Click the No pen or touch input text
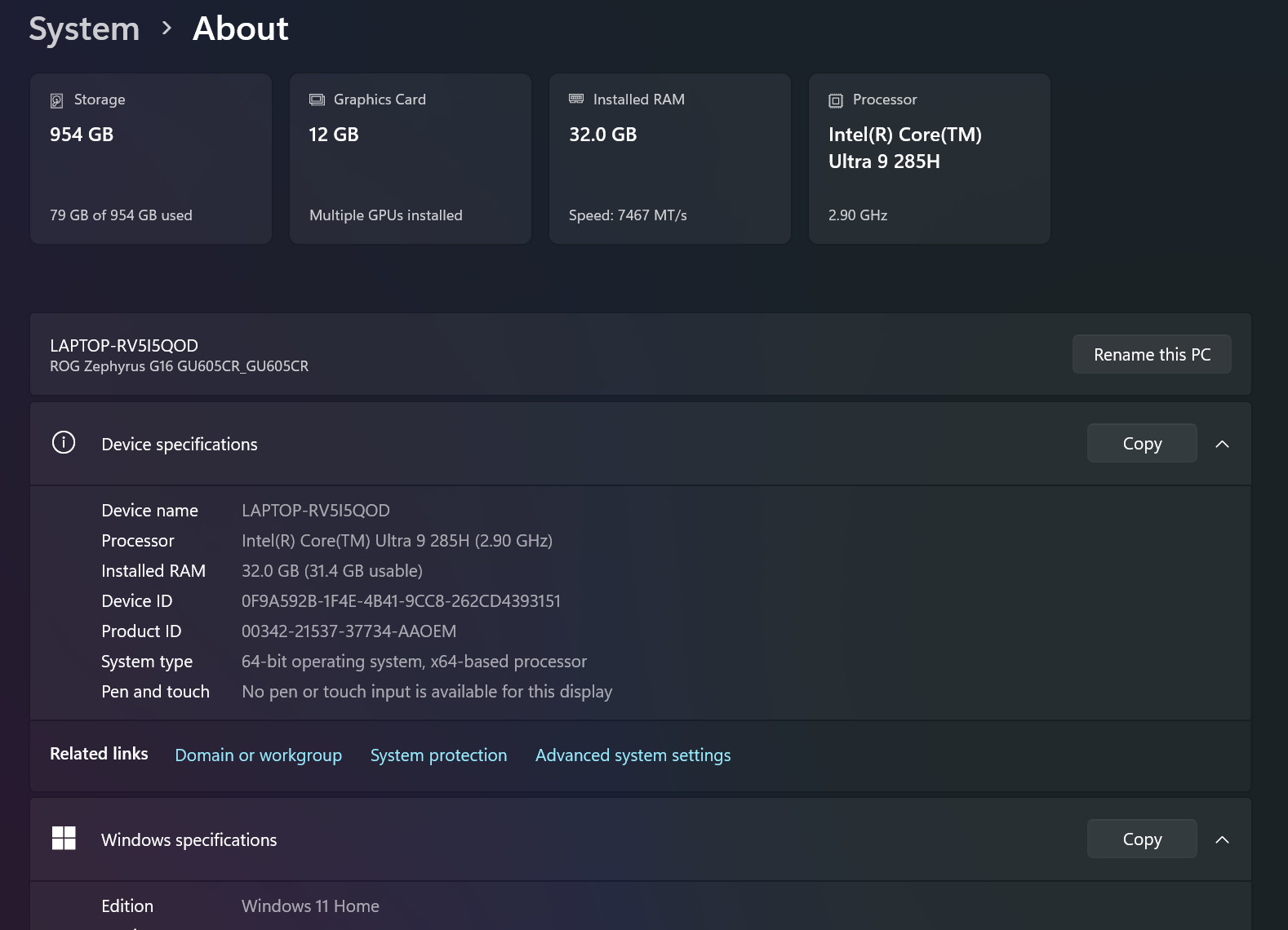The width and height of the screenshot is (1288, 930). [427, 692]
